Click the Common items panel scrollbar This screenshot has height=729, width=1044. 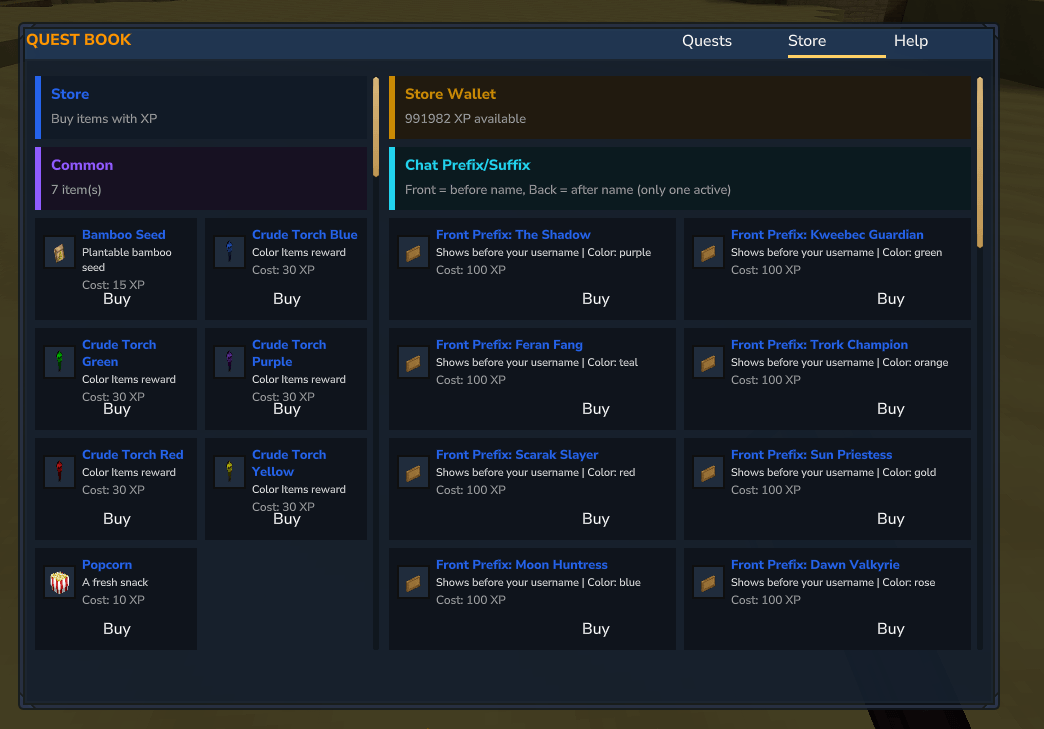click(376, 127)
